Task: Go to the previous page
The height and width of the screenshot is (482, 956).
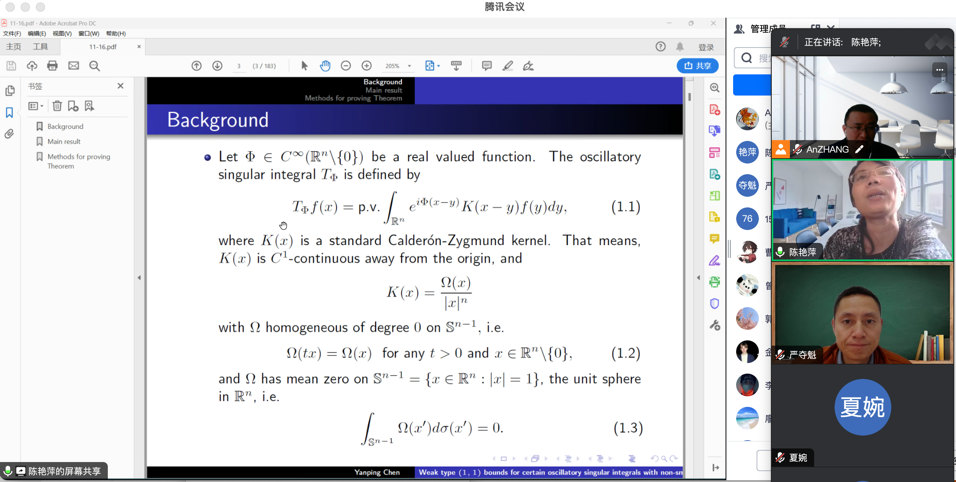Action: (197, 66)
